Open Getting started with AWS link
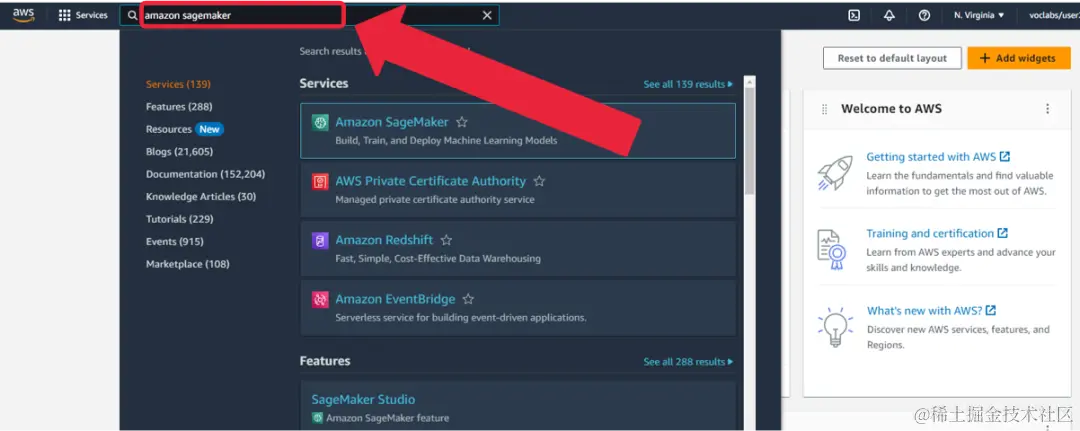This screenshot has width=1080, height=431. pos(938,157)
